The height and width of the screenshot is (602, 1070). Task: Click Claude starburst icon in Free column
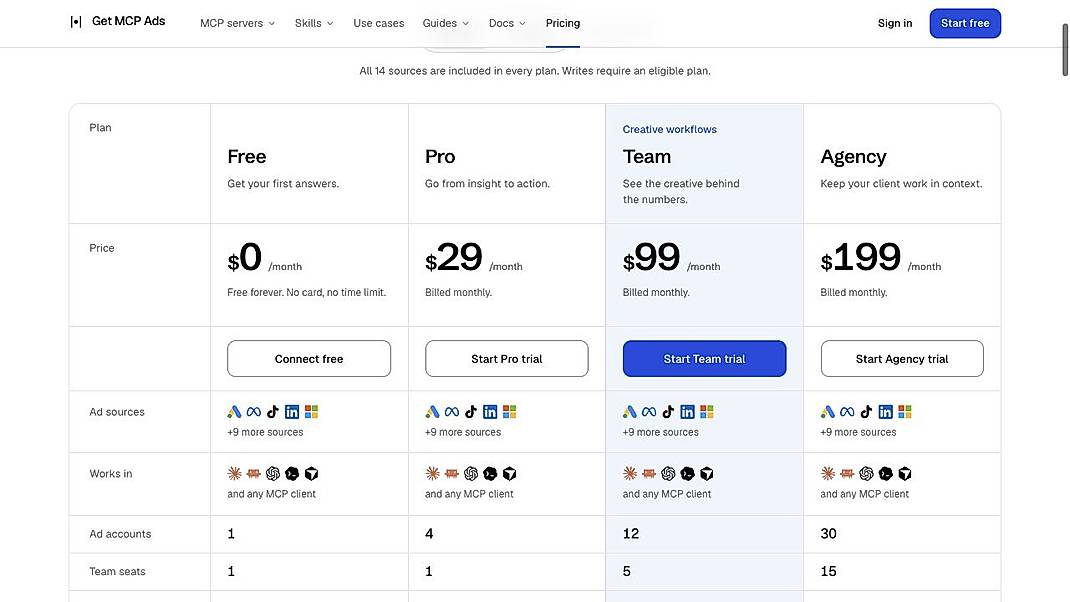click(x=234, y=473)
